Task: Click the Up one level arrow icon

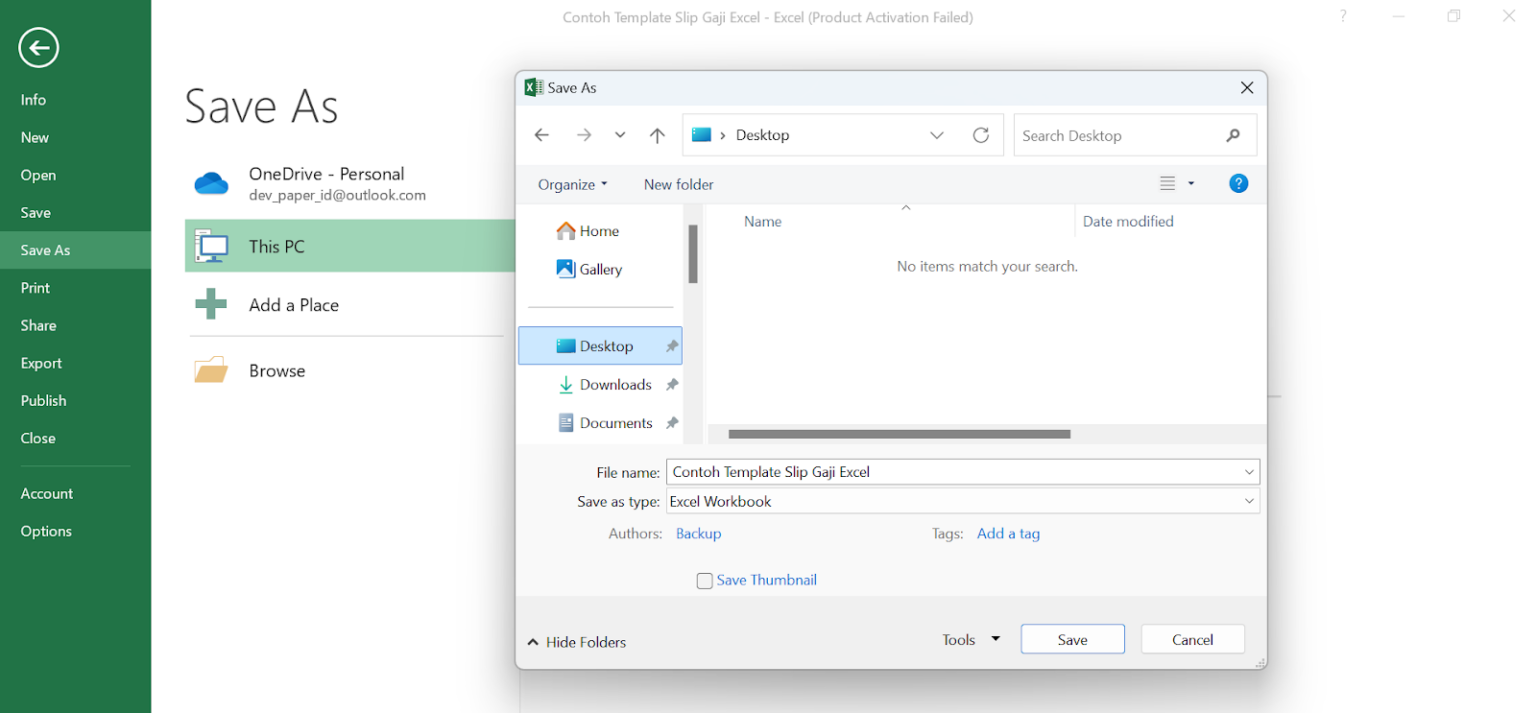Action: [656, 135]
